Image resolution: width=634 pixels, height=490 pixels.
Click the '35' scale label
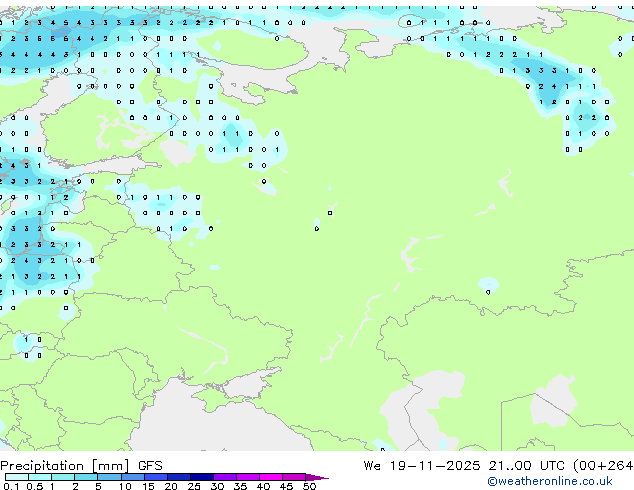tap(241, 486)
